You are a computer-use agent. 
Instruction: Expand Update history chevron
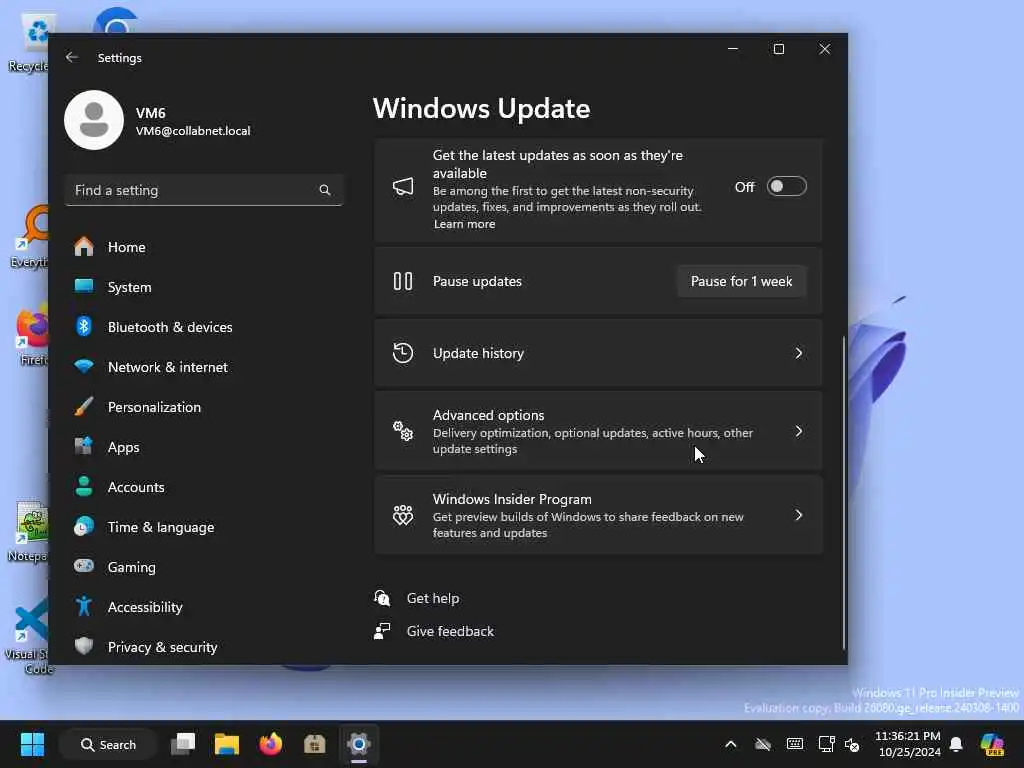[799, 353]
